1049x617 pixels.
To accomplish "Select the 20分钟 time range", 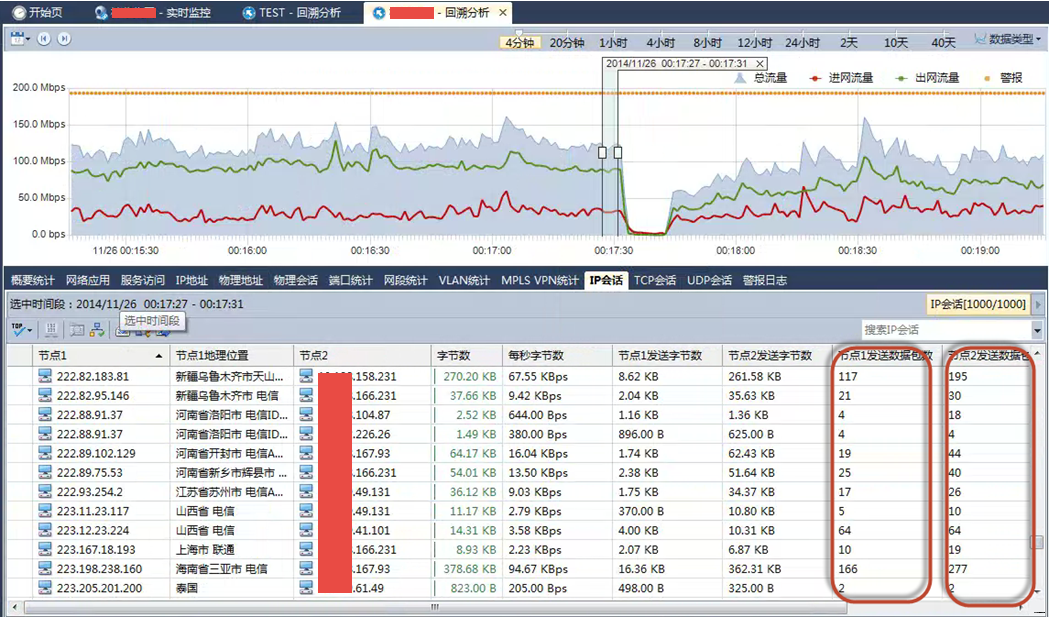I will click(567, 43).
